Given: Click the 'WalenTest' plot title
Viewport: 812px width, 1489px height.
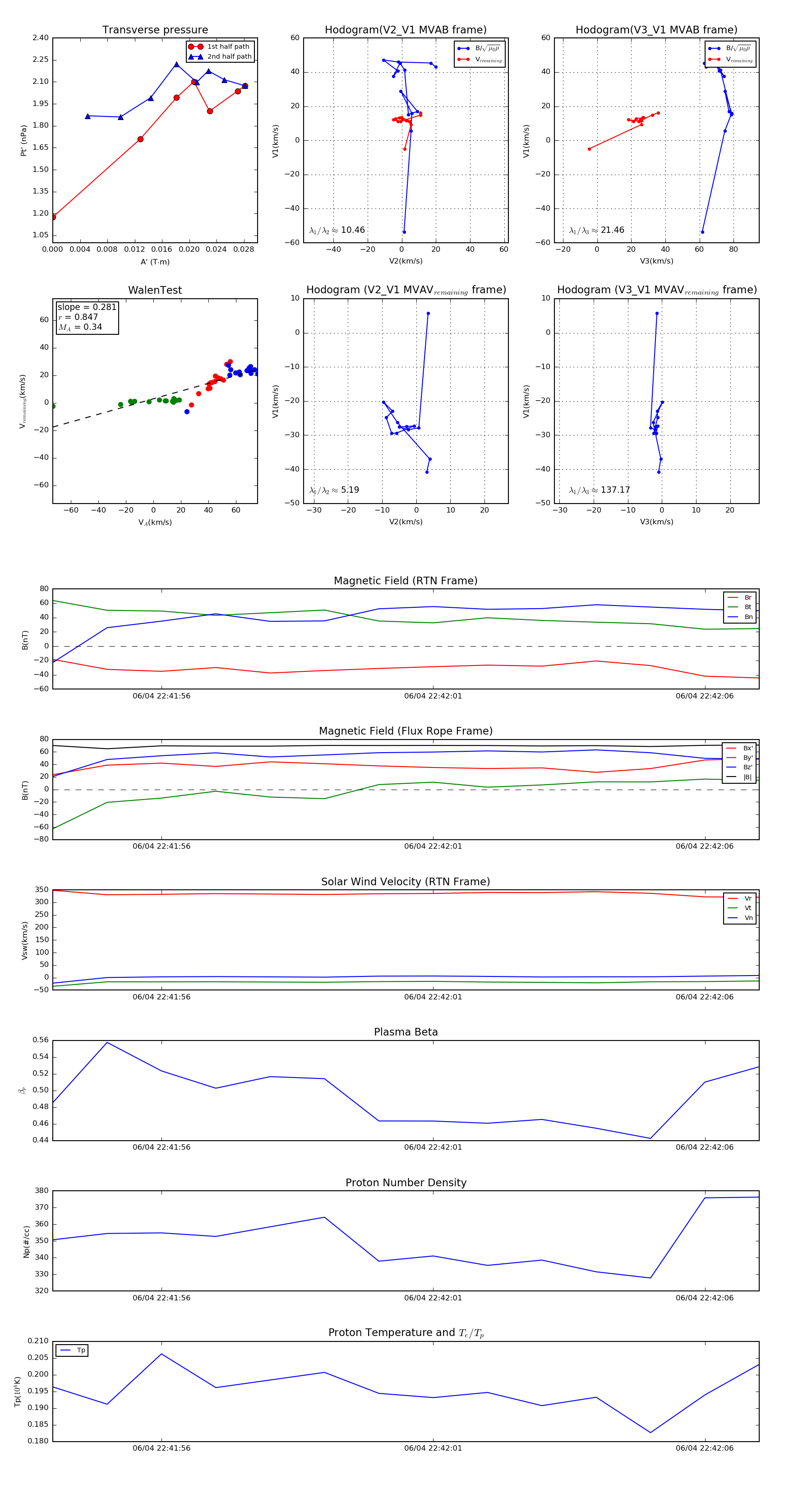Looking at the screenshot, I should 155,290.
